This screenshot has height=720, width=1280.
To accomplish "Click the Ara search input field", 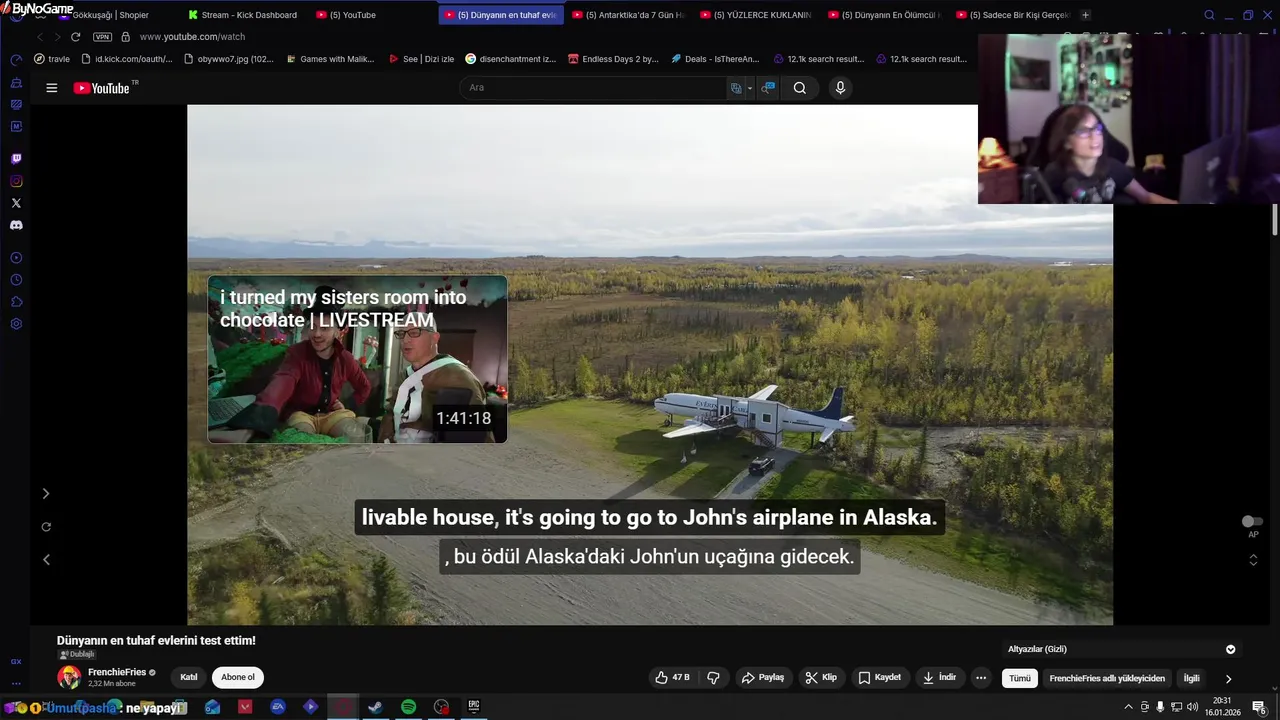I will [x=595, y=88].
